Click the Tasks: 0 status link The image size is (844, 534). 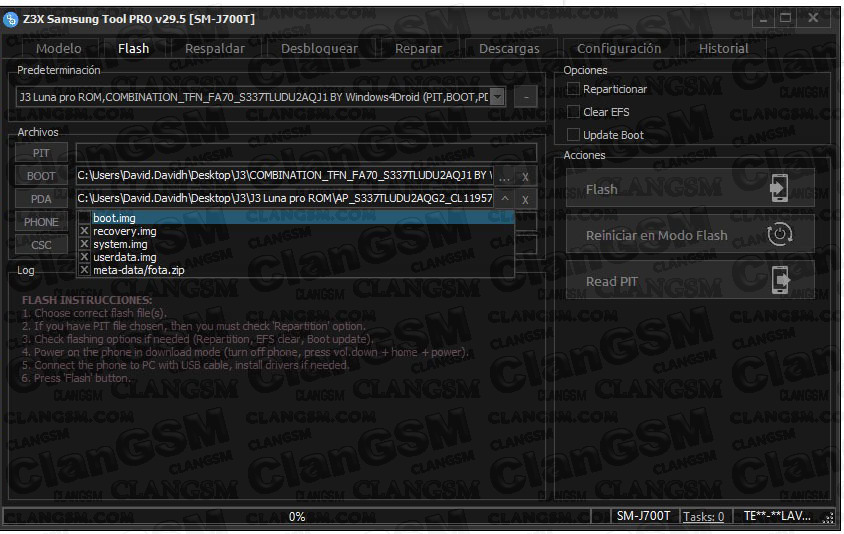tap(703, 517)
